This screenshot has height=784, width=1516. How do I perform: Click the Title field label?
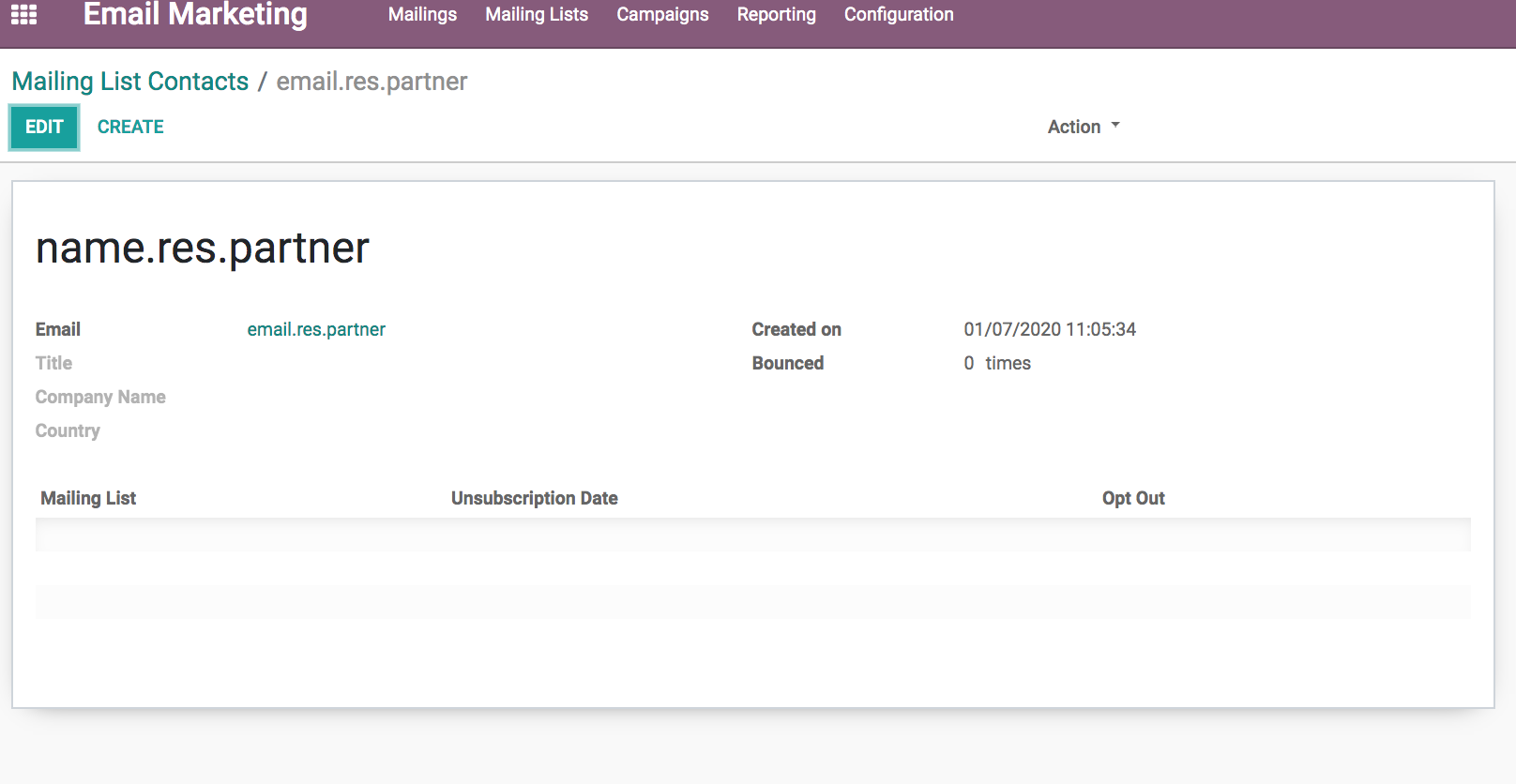53,363
